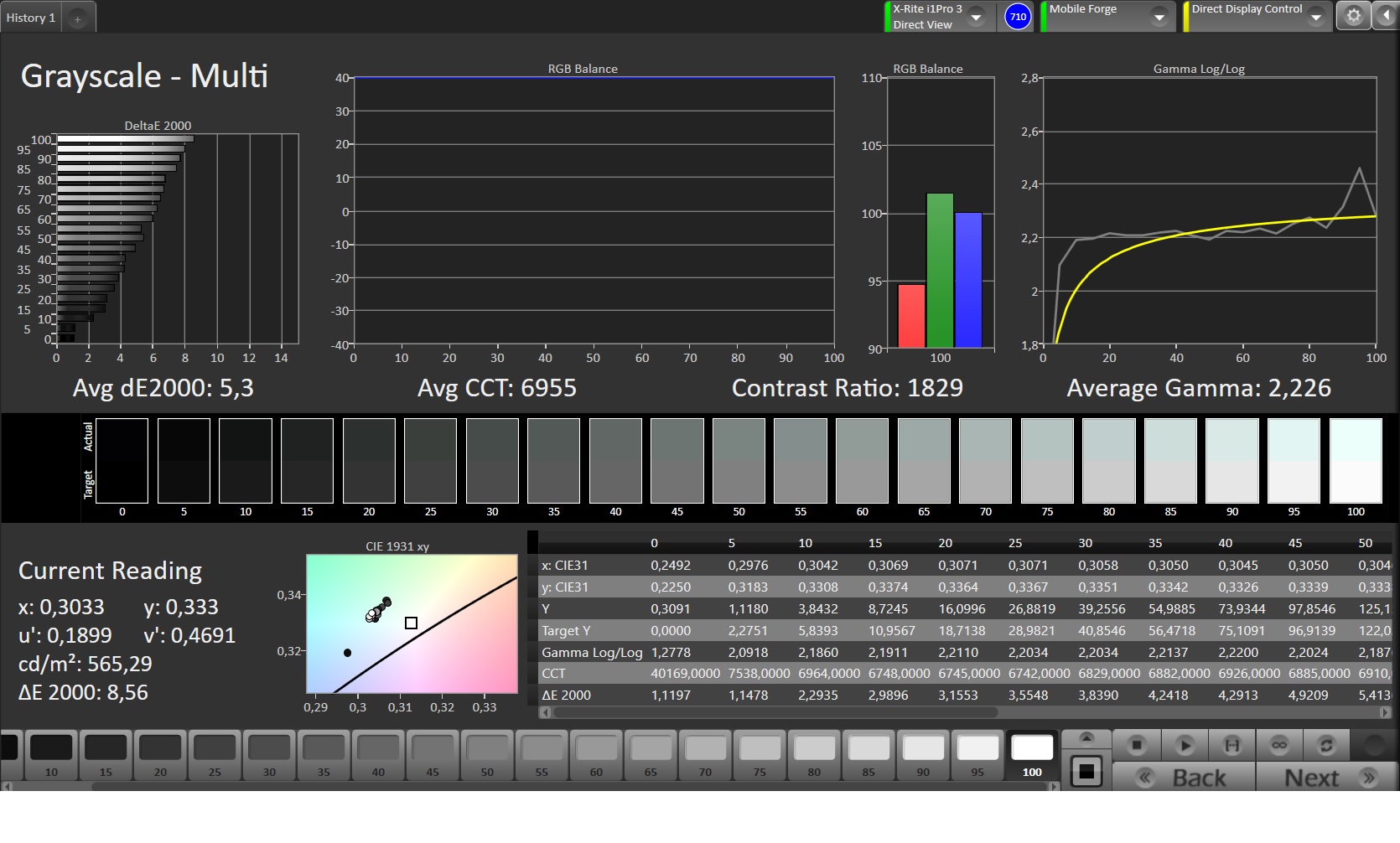Click the Avg CCT: 6955 readout
This screenshot has width=1400, height=843.
coord(497,388)
